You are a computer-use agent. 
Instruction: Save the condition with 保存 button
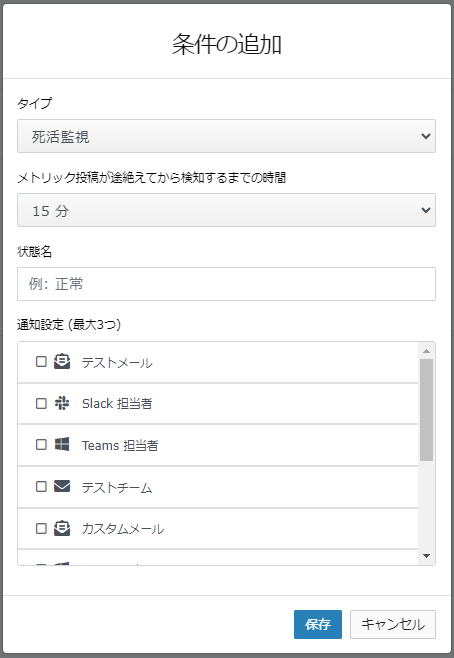click(x=318, y=624)
